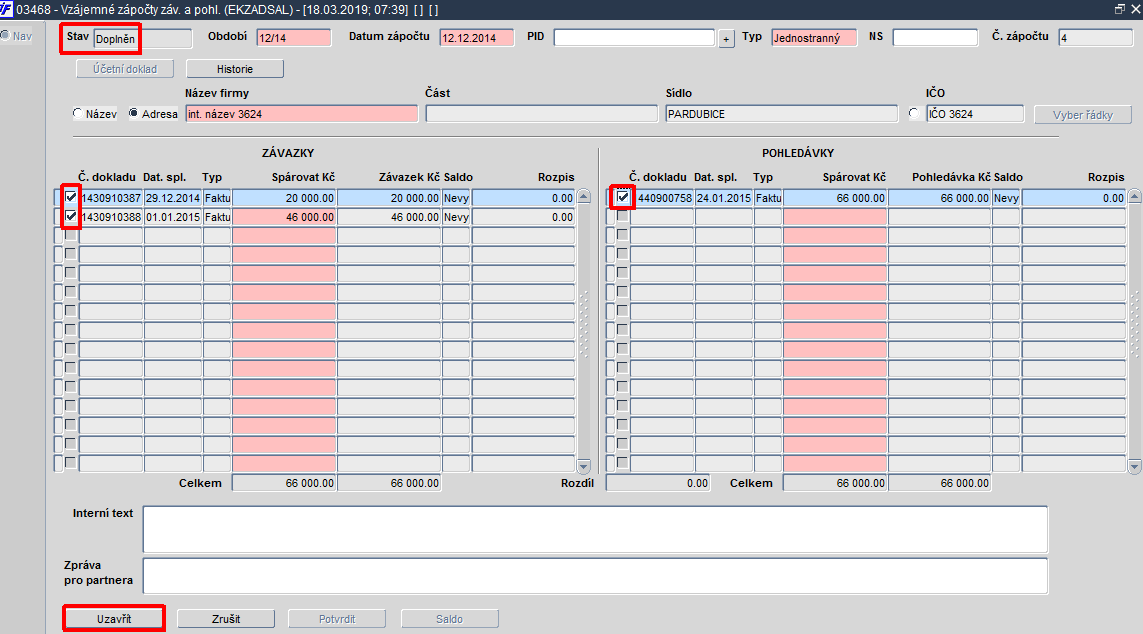Select the Název radio button

77,114
